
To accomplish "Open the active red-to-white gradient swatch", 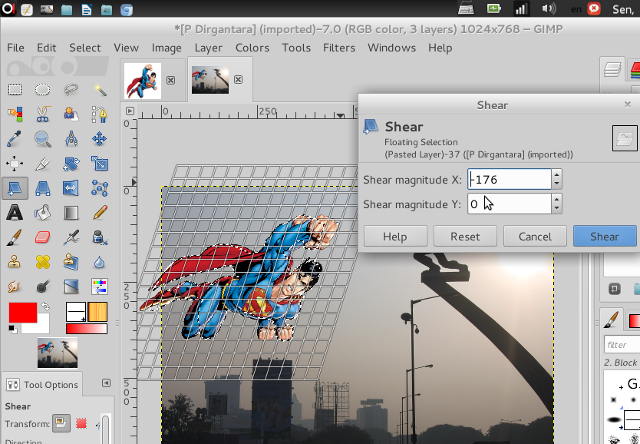I will click(87, 329).
